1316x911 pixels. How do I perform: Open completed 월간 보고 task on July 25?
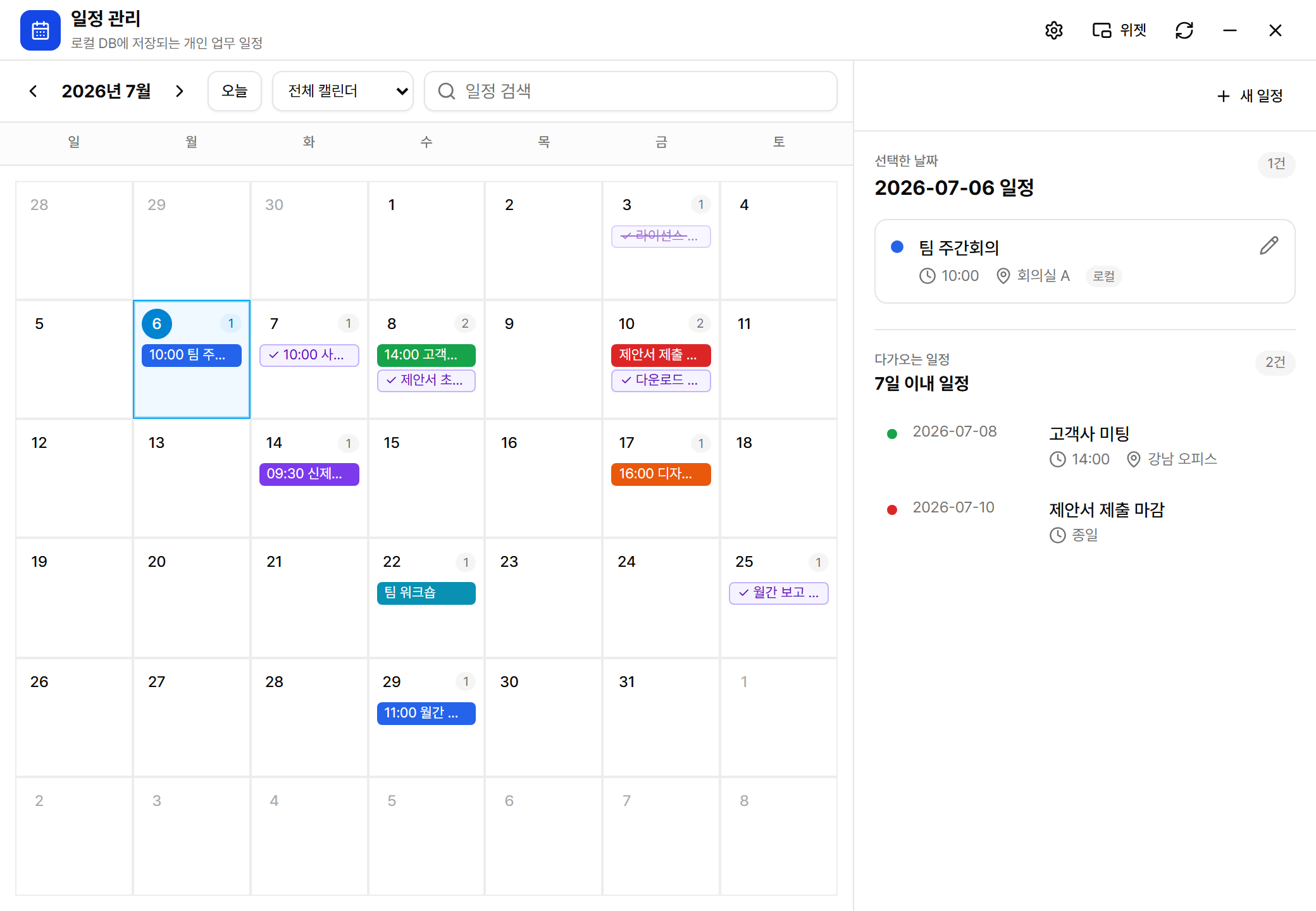pyautogui.click(x=779, y=593)
